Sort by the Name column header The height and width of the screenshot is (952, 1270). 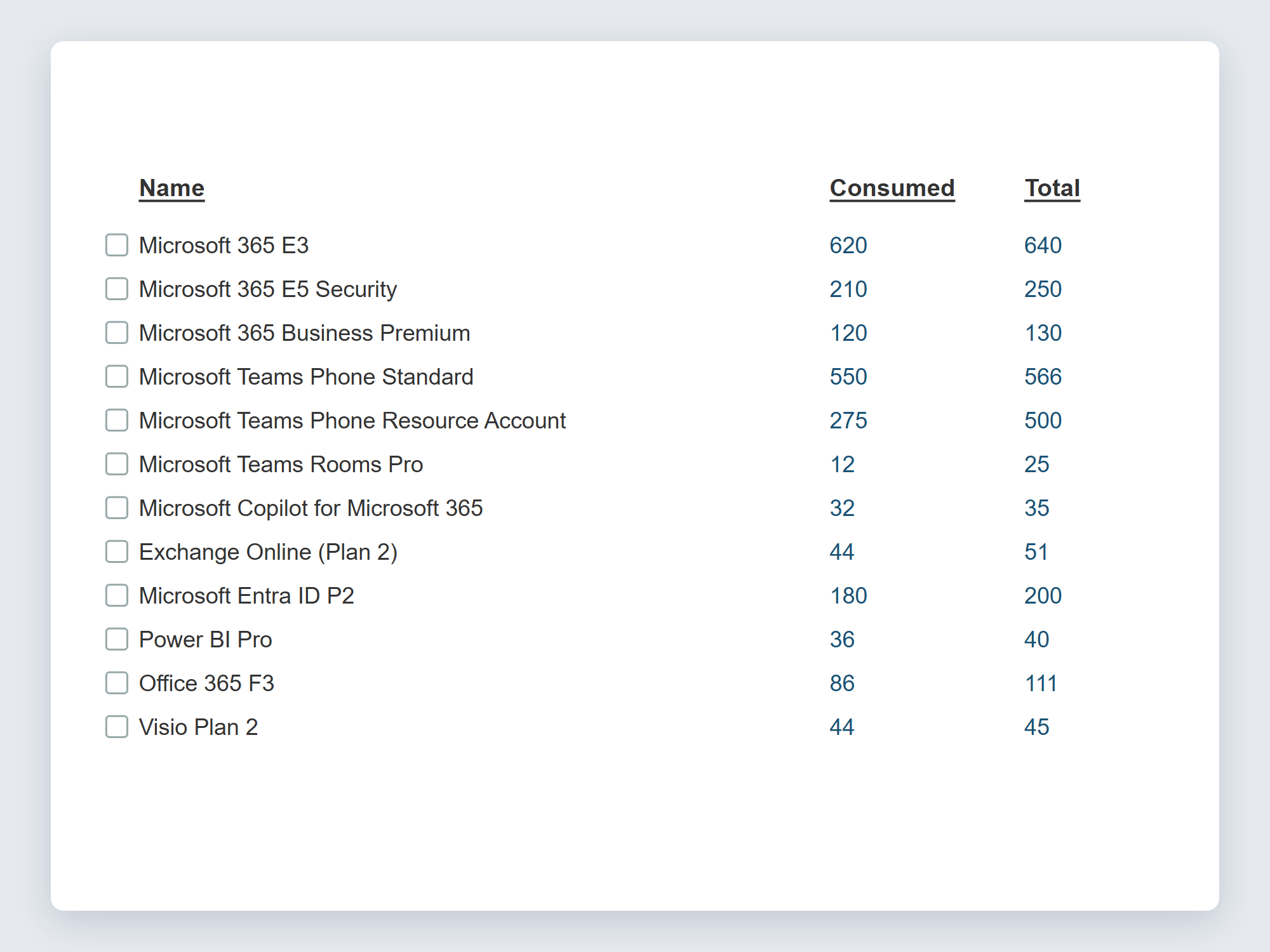click(171, 188)
